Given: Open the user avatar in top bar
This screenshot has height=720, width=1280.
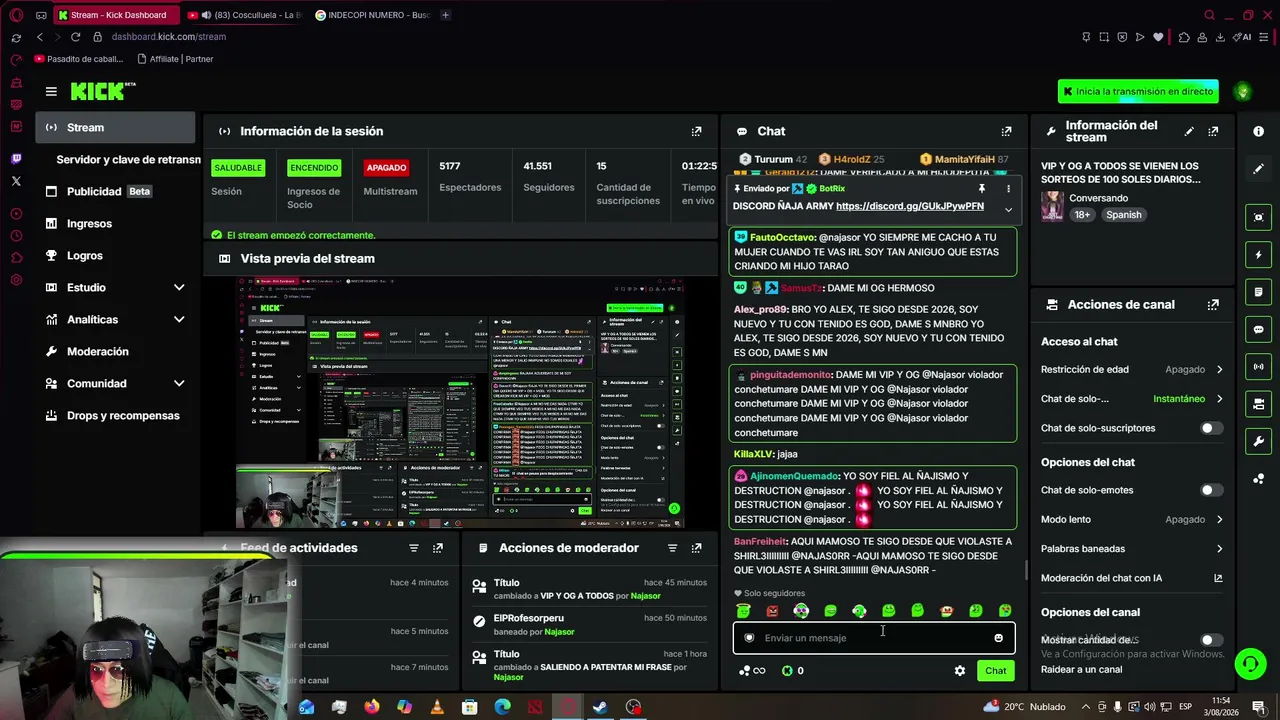Looking at the screenshot, I should tap(1243, 91).
